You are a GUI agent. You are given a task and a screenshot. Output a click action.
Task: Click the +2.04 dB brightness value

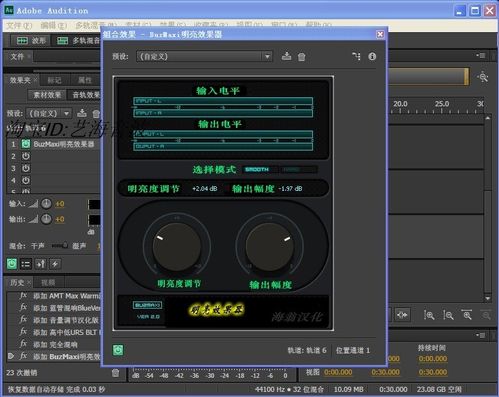point(205,189)
